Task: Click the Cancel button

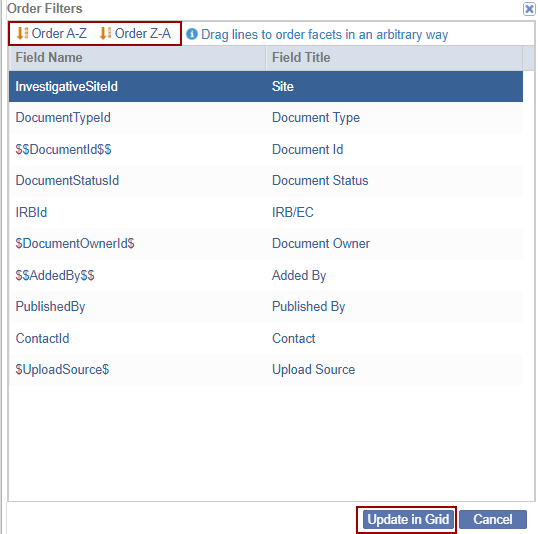Action: tap(493, 519)
